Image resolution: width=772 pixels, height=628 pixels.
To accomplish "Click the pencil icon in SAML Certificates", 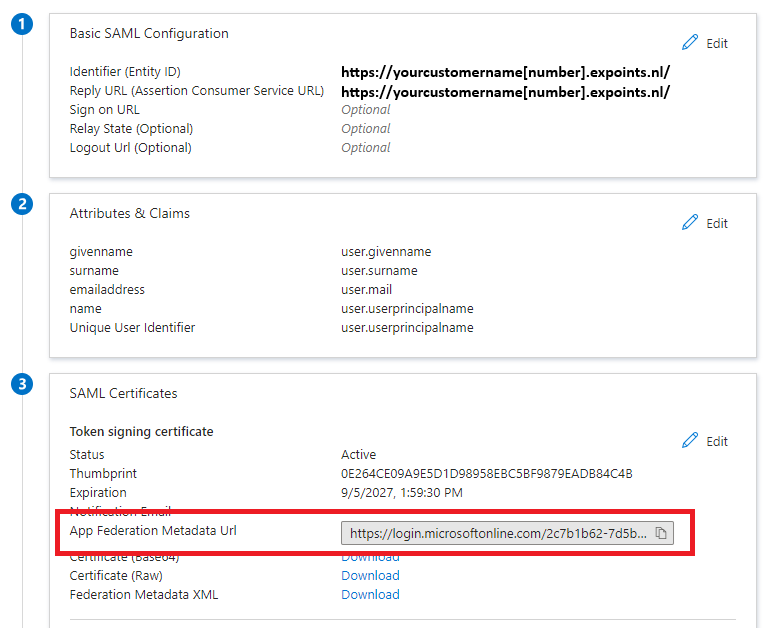I will pyautogui.click(x=690, y=440).
